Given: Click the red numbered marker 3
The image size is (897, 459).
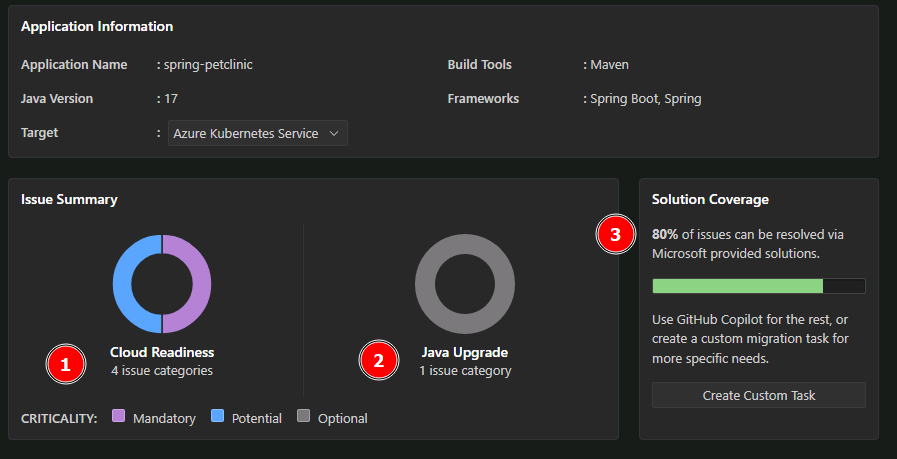Looking at the screenshot, I should (x=615, y=235).
